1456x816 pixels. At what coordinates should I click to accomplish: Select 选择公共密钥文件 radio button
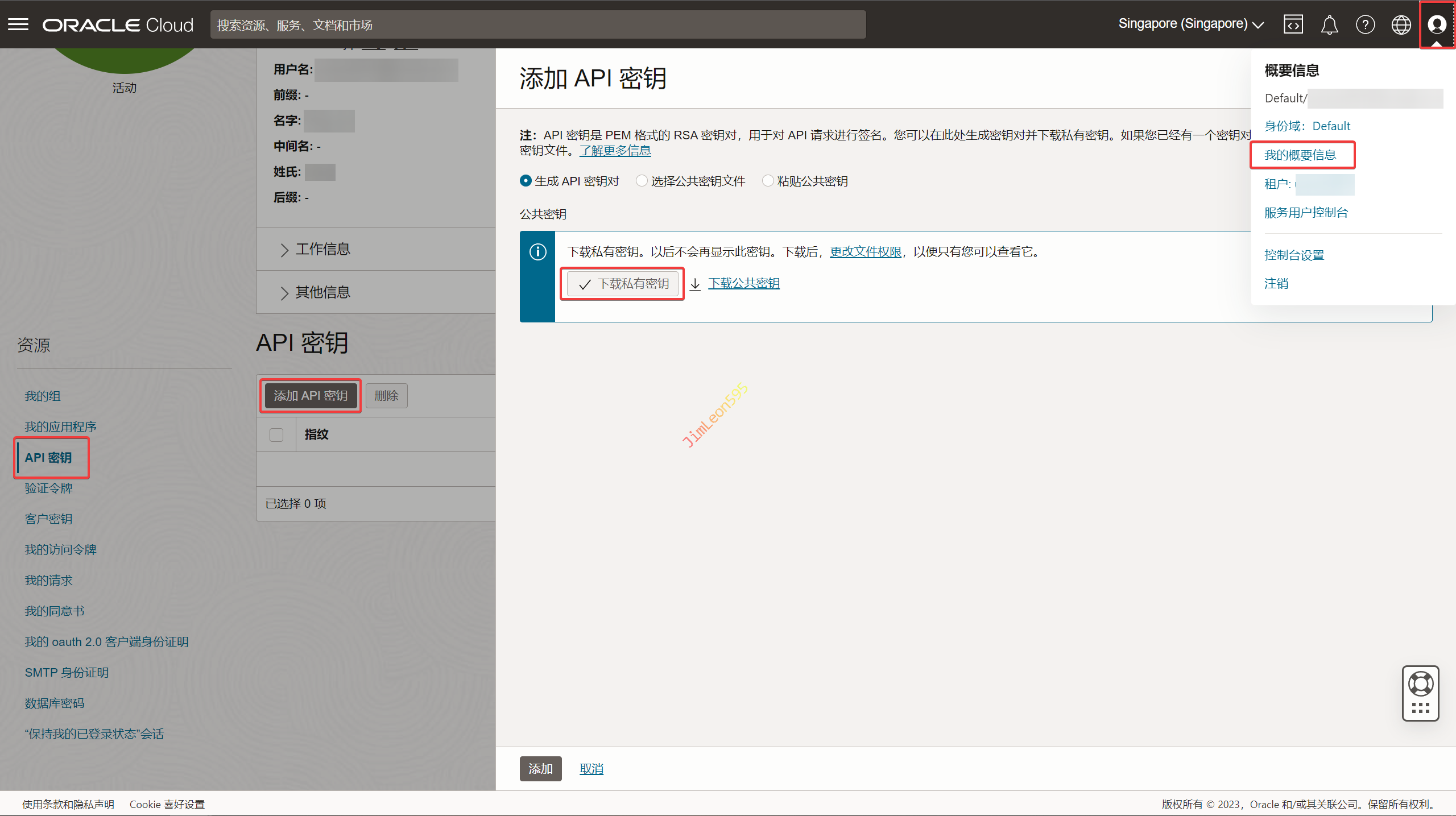(642, 181)
